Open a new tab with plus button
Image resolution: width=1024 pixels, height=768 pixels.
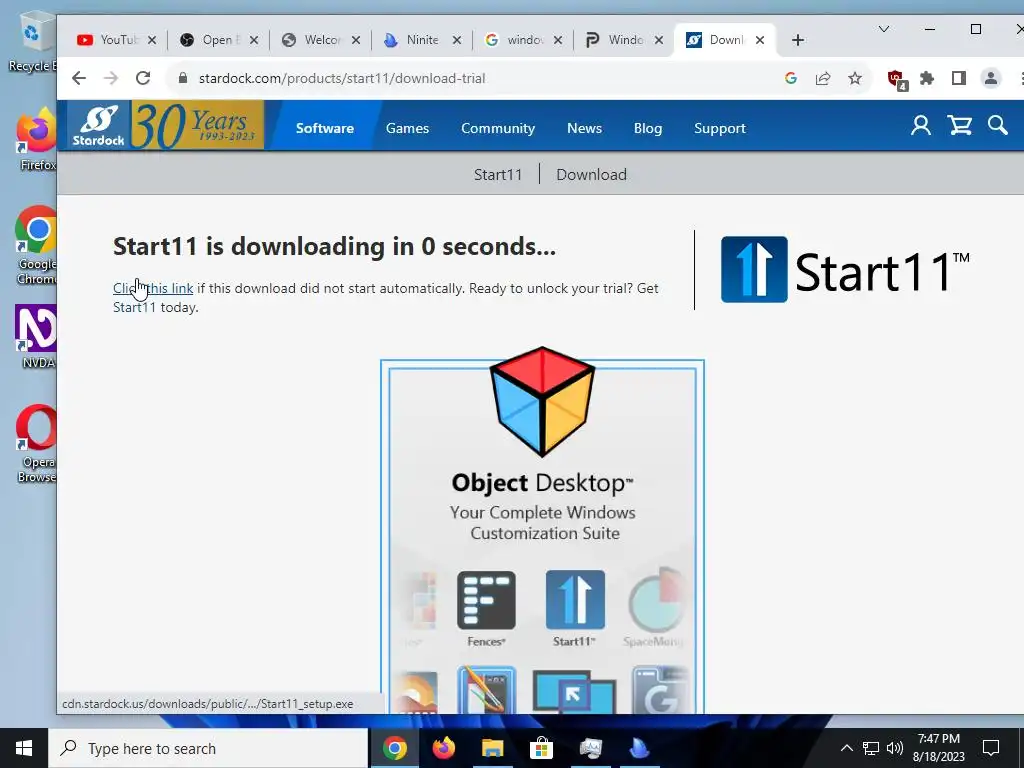pos(797,40)
